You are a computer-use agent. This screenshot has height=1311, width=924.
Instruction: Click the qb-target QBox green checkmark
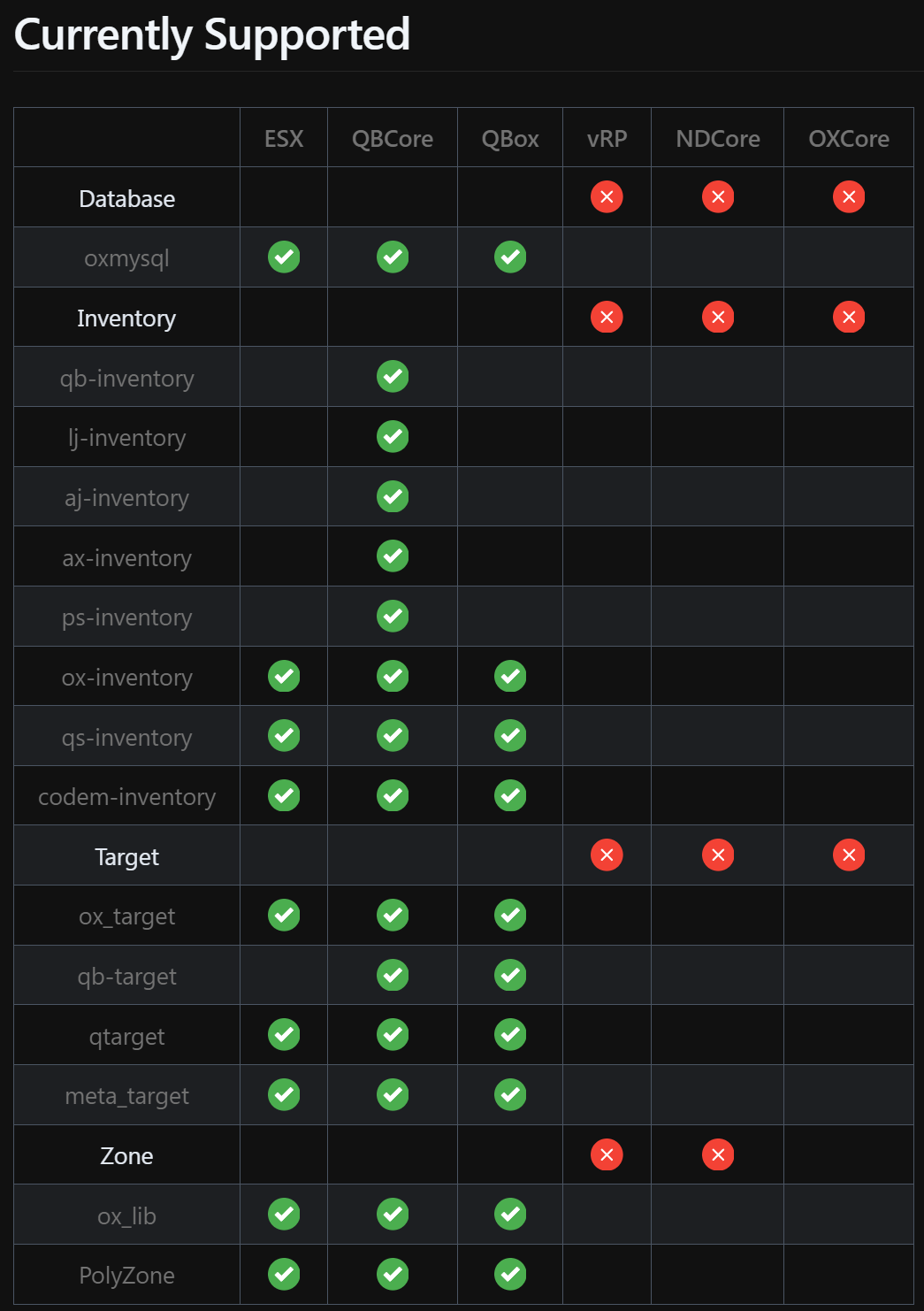(510, 976)
